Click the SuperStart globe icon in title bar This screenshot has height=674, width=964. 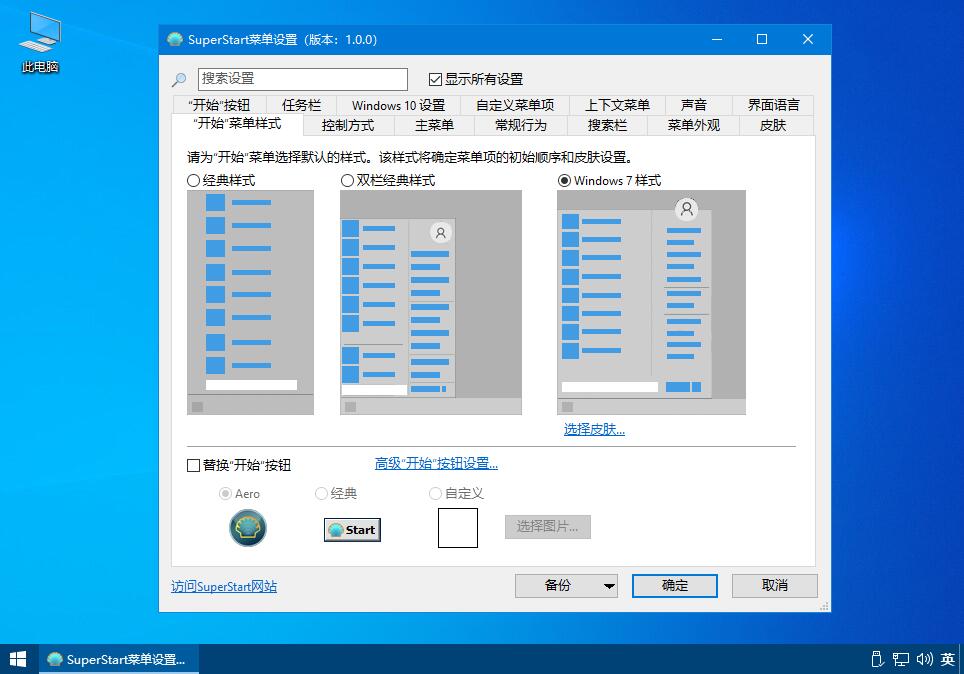(x=175, y=38)
